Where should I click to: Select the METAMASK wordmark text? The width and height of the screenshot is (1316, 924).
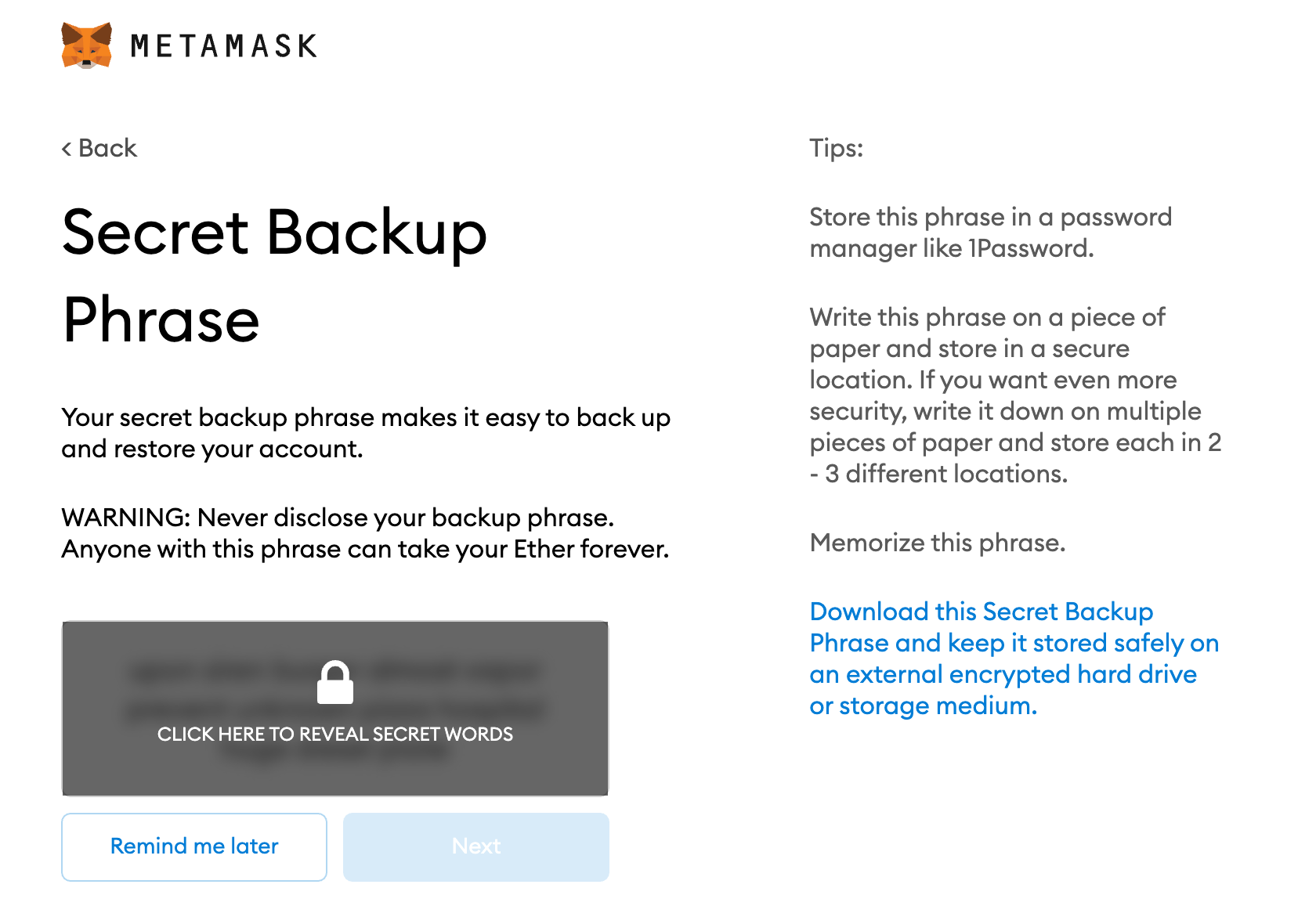[x=224, y=45]
